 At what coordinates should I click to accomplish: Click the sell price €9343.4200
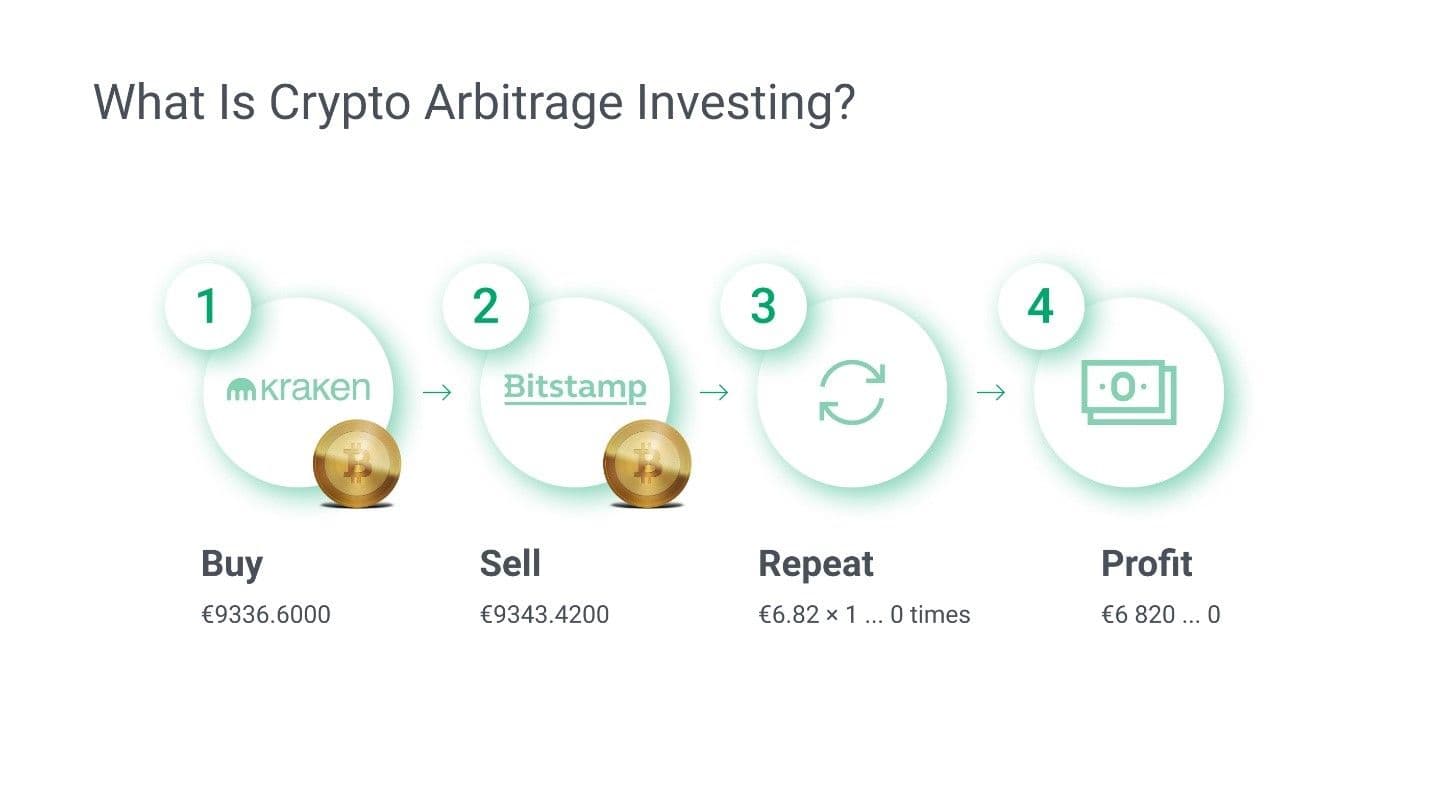(x=544, y=614)
